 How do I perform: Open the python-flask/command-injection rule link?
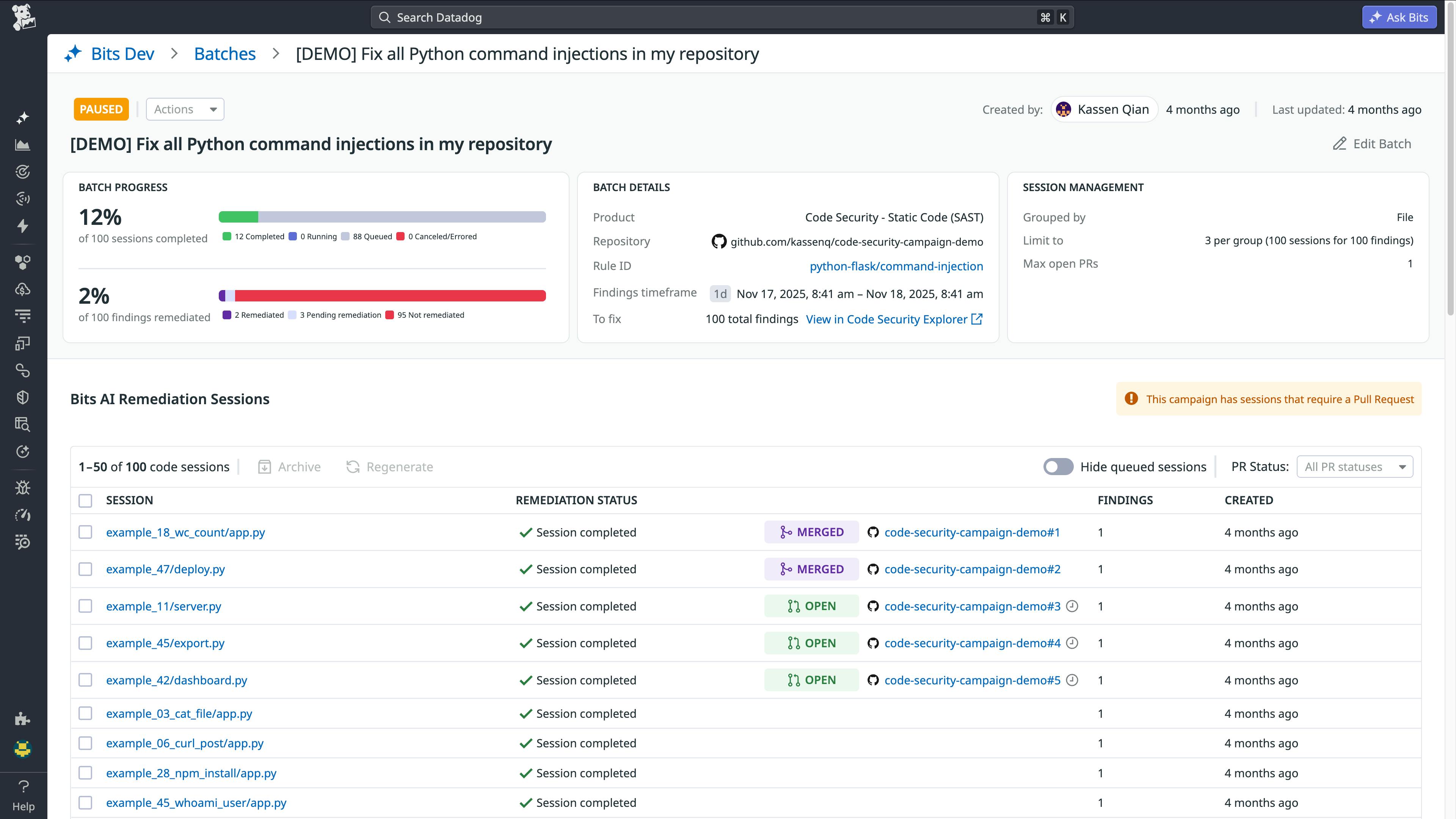(x=896, y=266)
